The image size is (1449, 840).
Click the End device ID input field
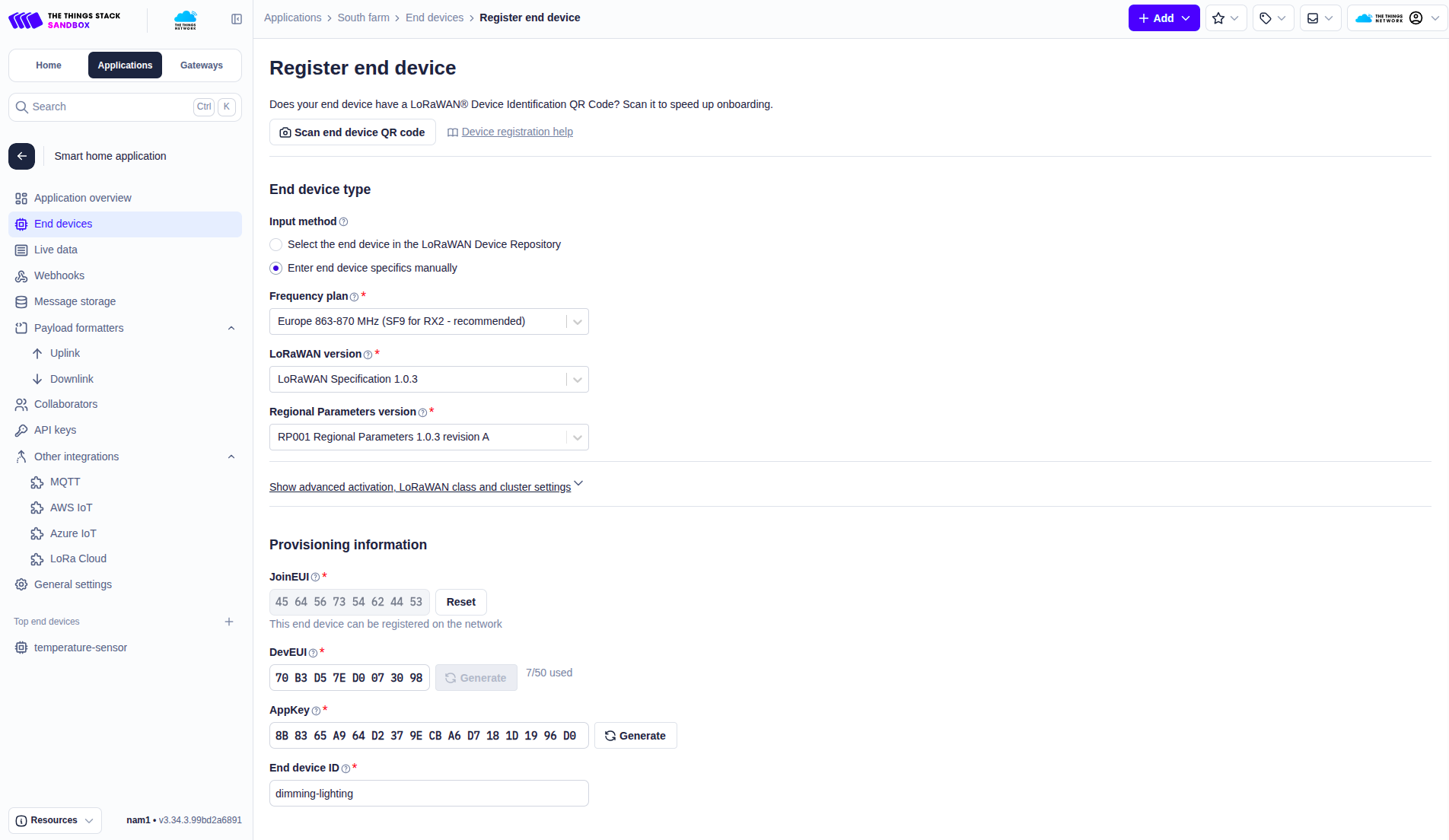click(428, 794)
